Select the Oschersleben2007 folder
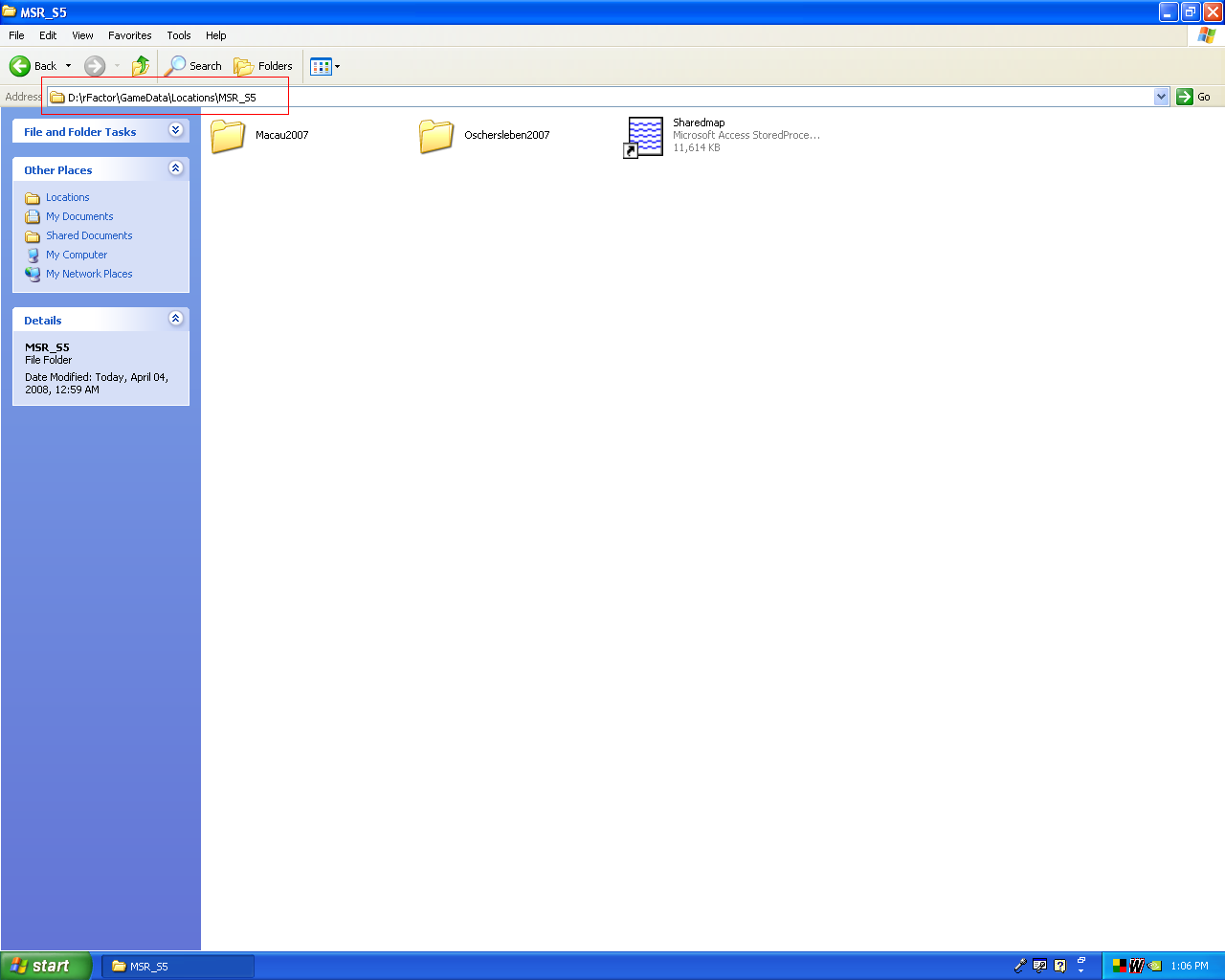This screenshot has height=980, width=1225. tap(436, 136)
